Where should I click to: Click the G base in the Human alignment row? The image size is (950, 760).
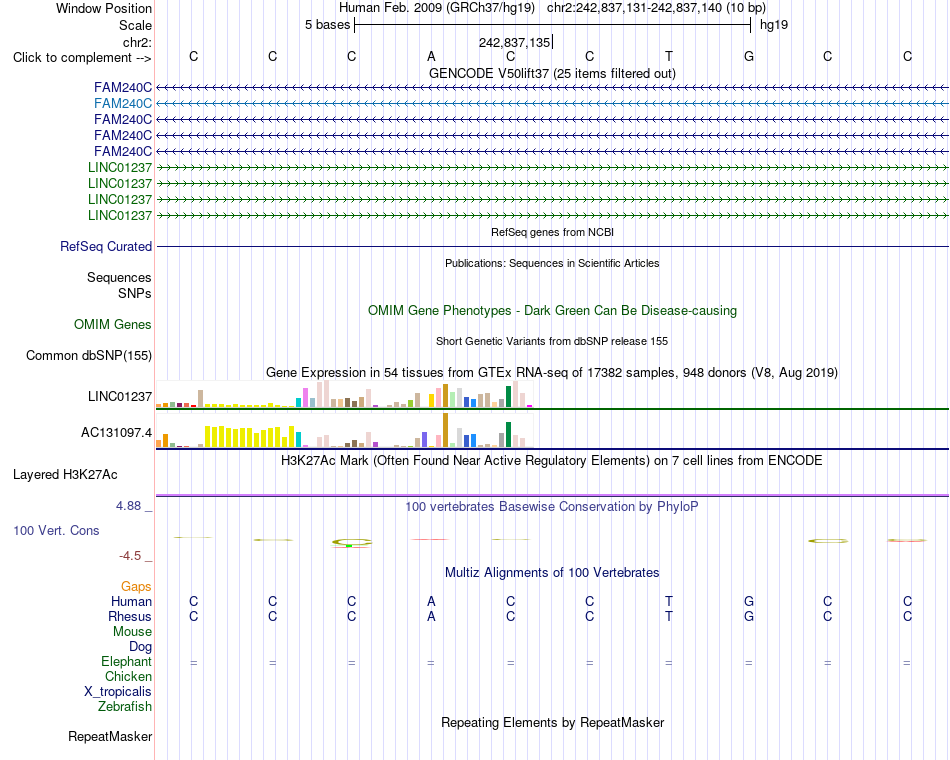[x=749, y=601]
